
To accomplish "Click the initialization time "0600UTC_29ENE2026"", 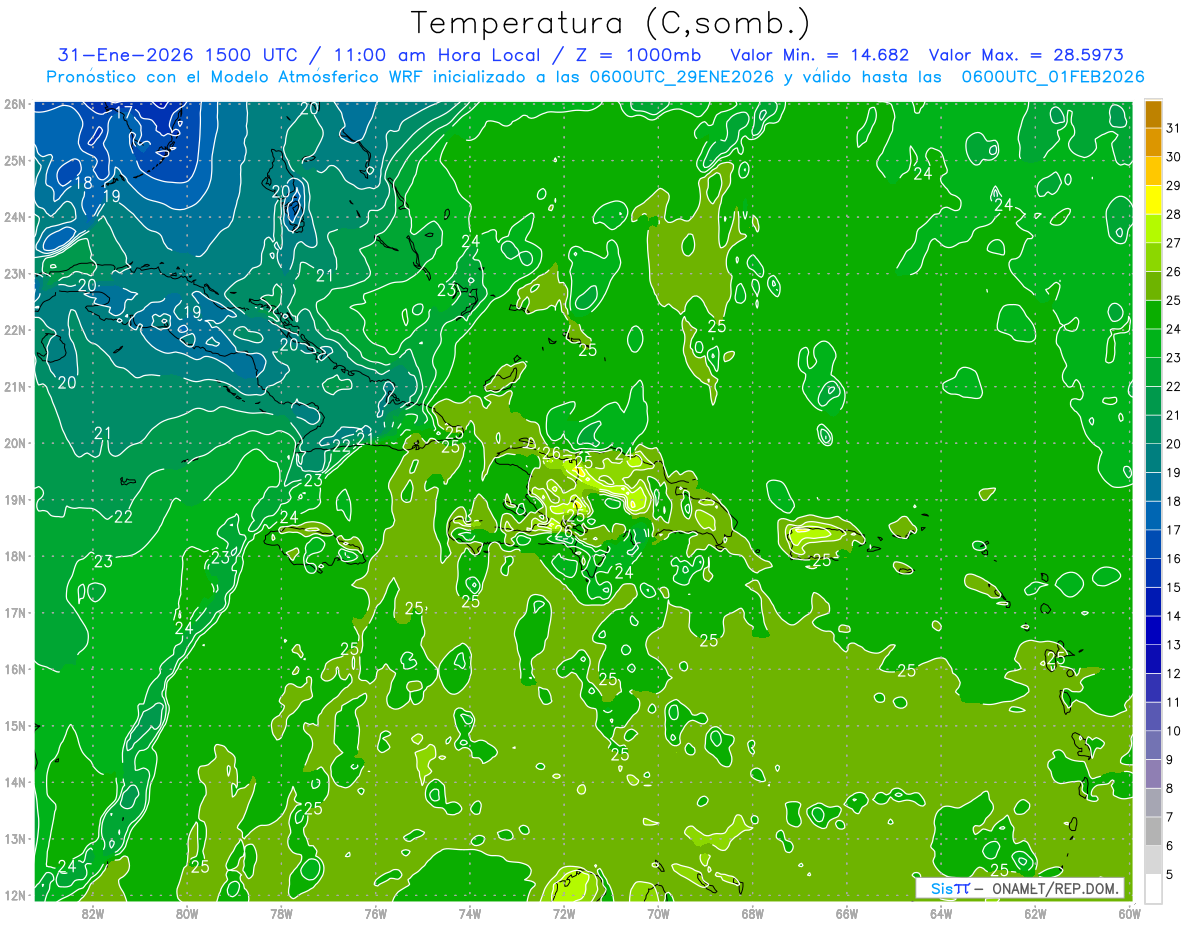I will tap(682, 77).
